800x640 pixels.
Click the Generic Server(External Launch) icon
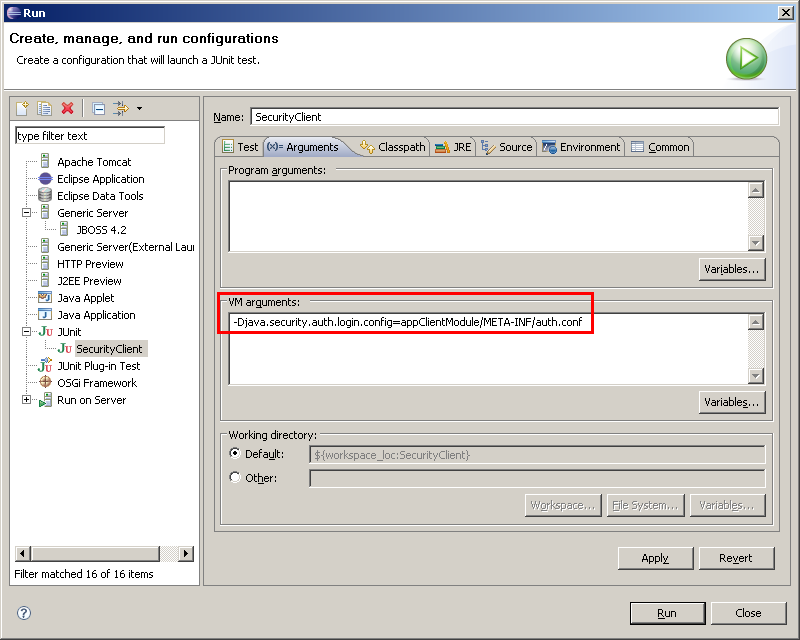click(x=45, y=247)
